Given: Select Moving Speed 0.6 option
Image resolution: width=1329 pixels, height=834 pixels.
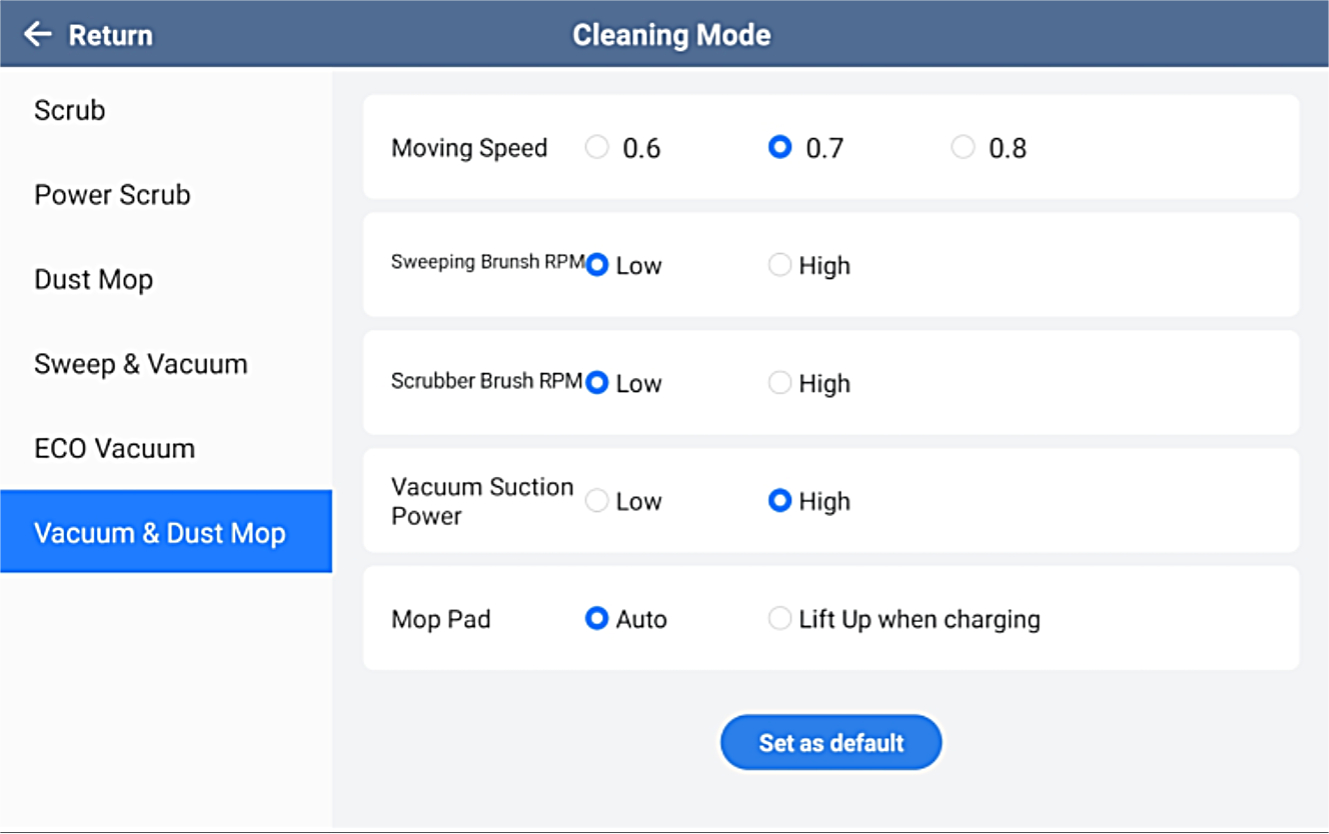Looking at the screenshot, I should click(x=597, y=148).
